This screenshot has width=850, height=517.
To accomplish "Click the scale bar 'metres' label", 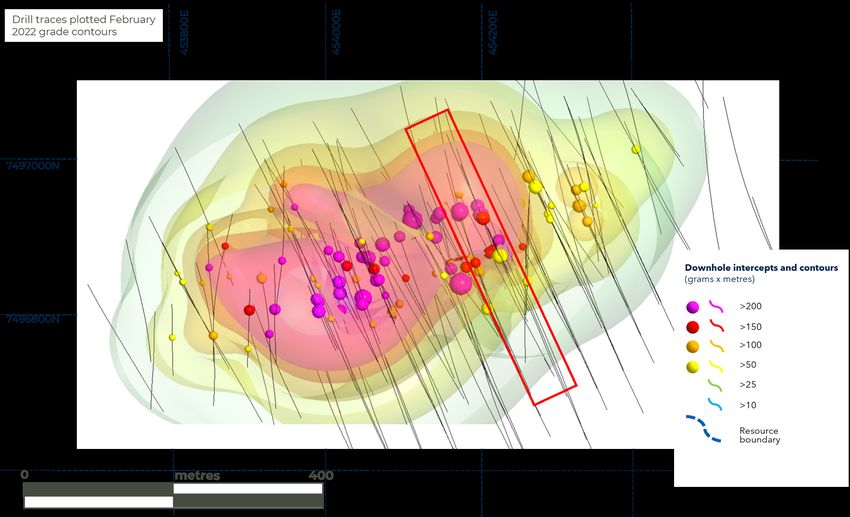I will pos(197,476).
